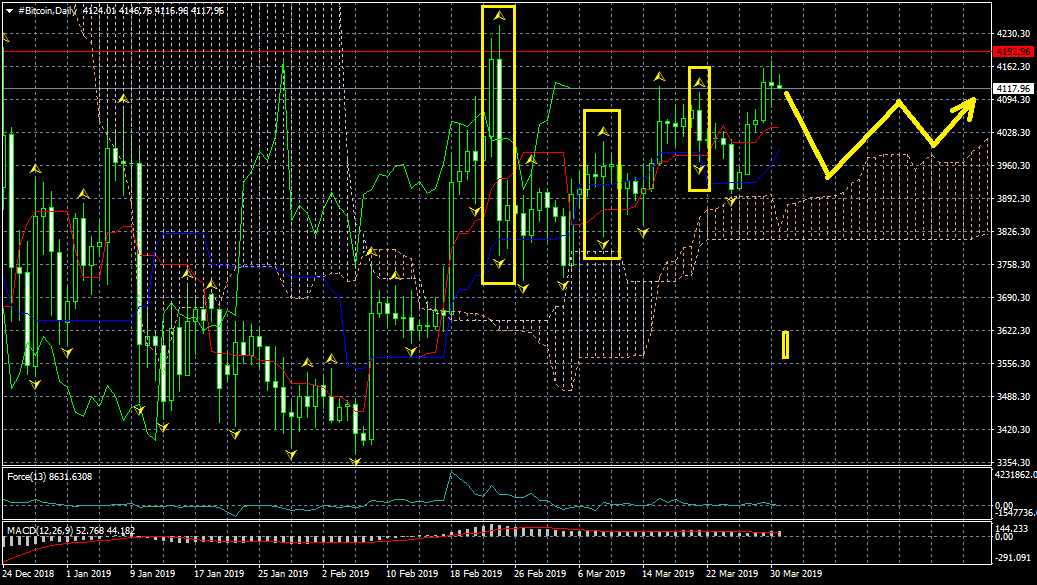Select the yellow zigzag forecast line's lowest point
1037x585 pixels.
(828, 176)
